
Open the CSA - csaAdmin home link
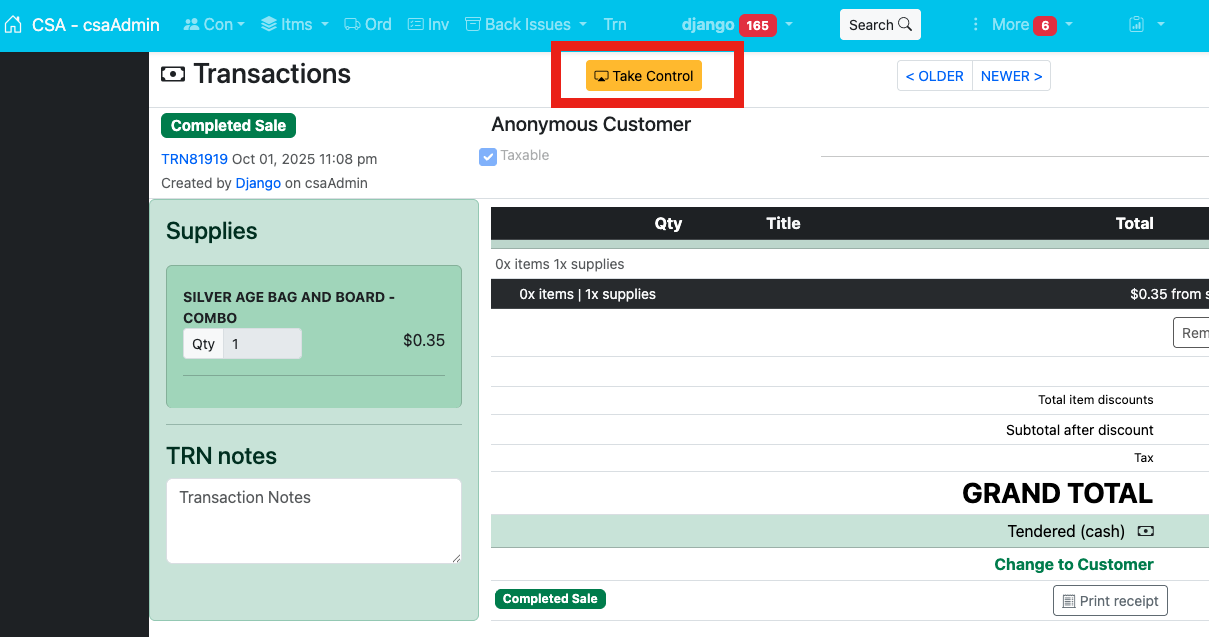pyautogui.click(x=82, y=25)
